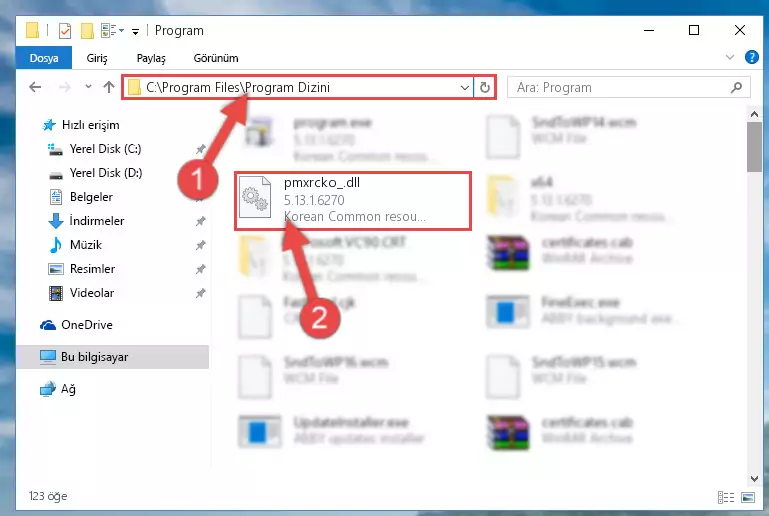Click the pmxrcko_.dll gear file icon
Image resolution: width=769 pixels, height=516 pixels.
(x=255, y=198)
